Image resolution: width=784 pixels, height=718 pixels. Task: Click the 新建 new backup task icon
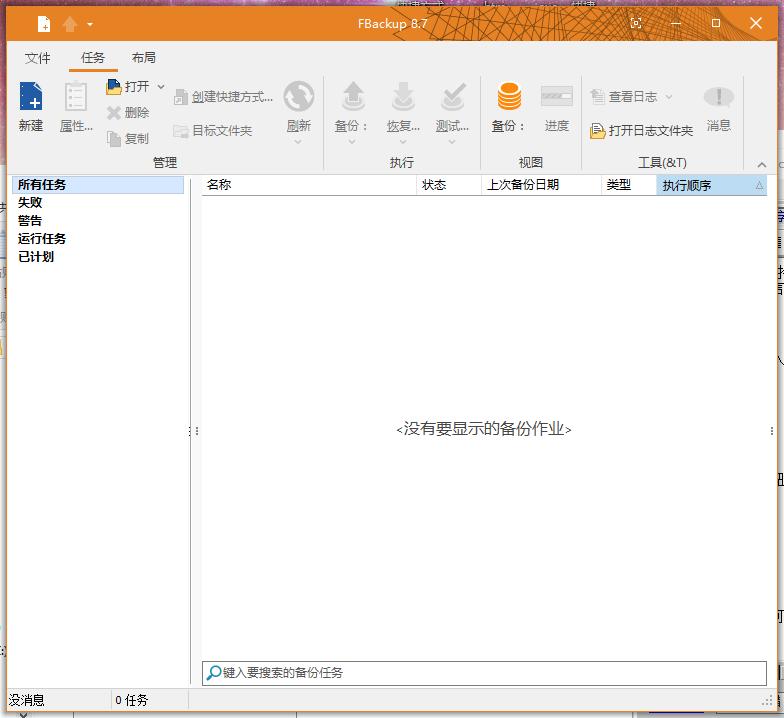(30, 96)
